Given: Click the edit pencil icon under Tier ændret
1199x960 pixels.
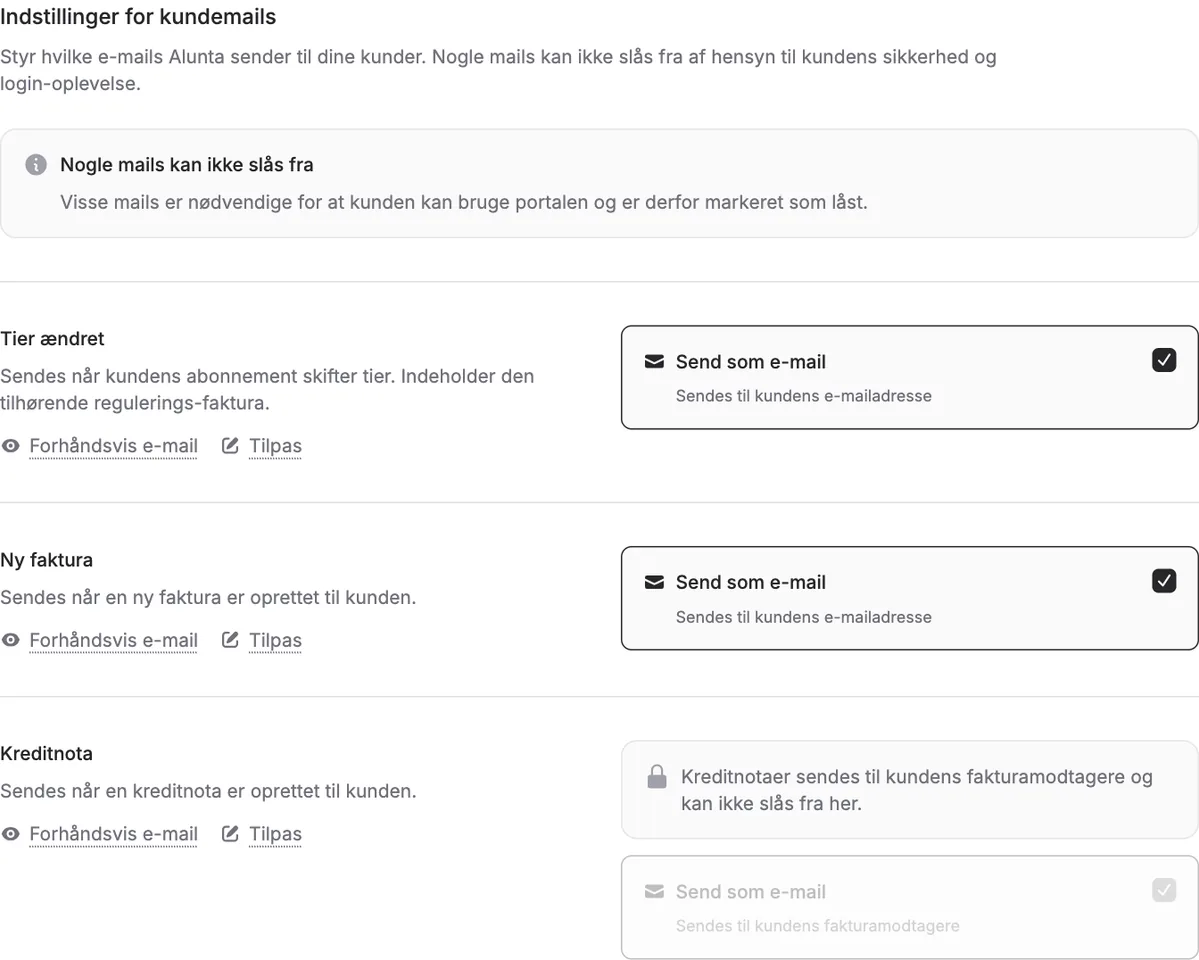Looking at the screenshot, I should click(230, 445).
